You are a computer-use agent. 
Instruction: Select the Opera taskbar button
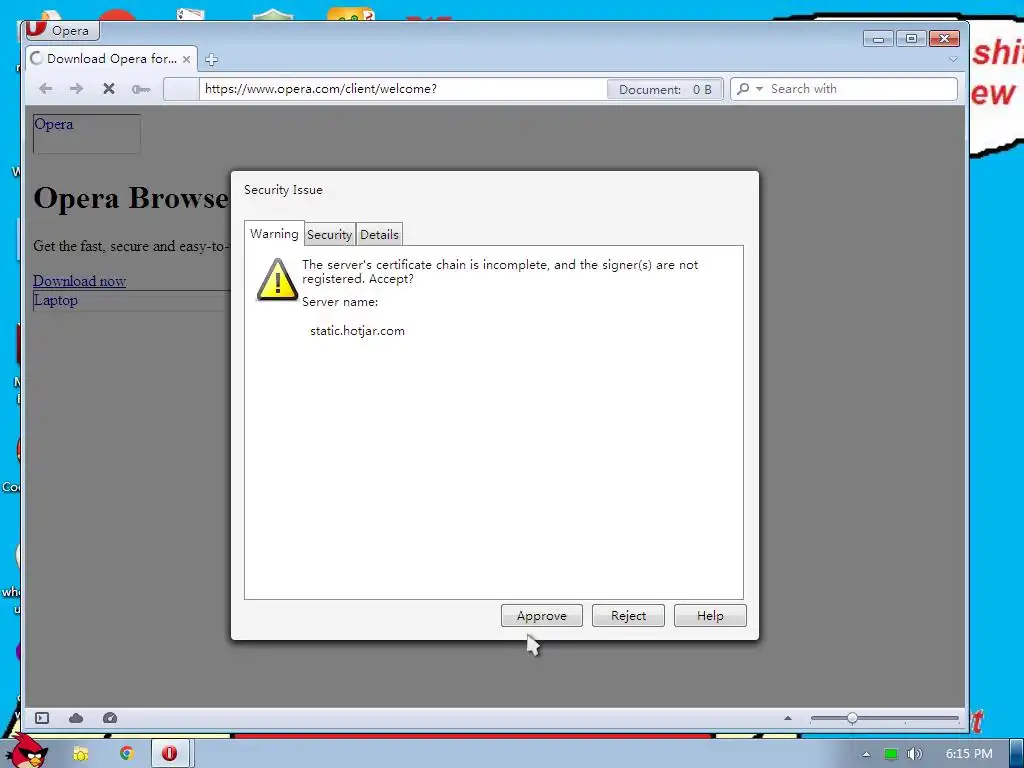point(170,754)
